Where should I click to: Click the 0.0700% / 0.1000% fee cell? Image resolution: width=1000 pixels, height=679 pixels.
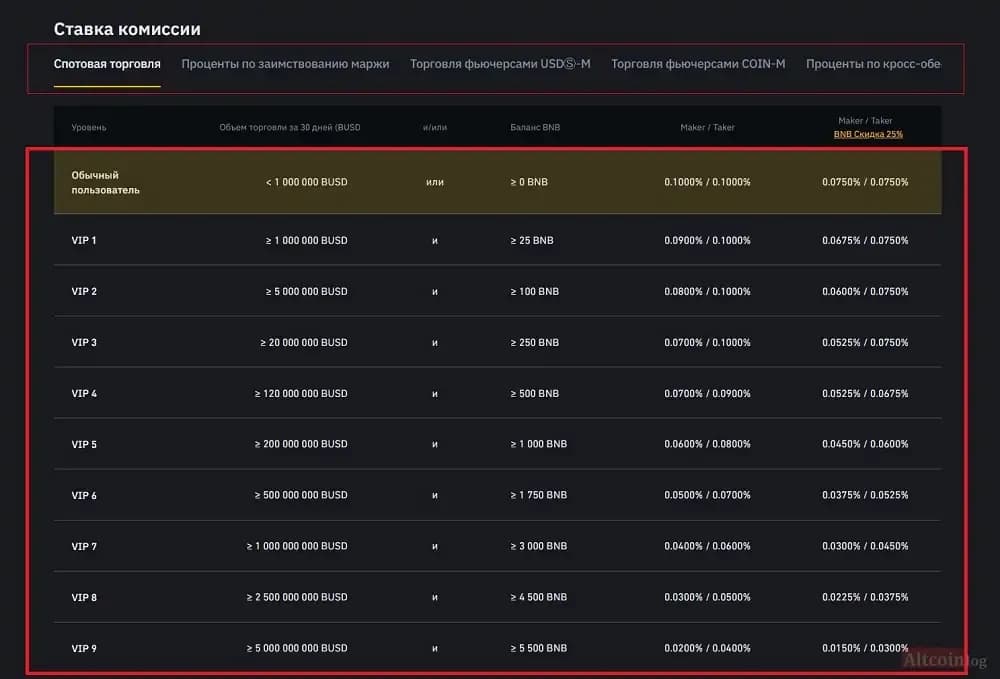tap(707, 342)
